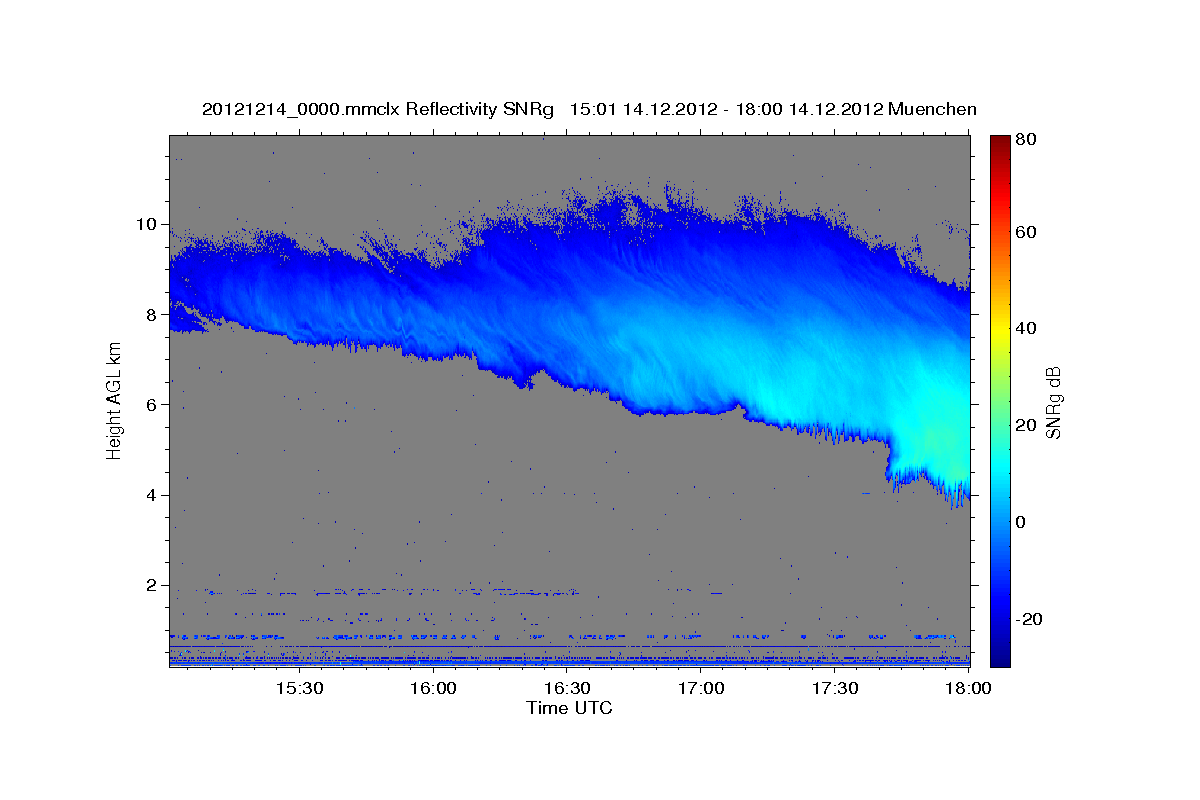
Task: Click the height tick label 6
Action: click(x=153, y=405)
